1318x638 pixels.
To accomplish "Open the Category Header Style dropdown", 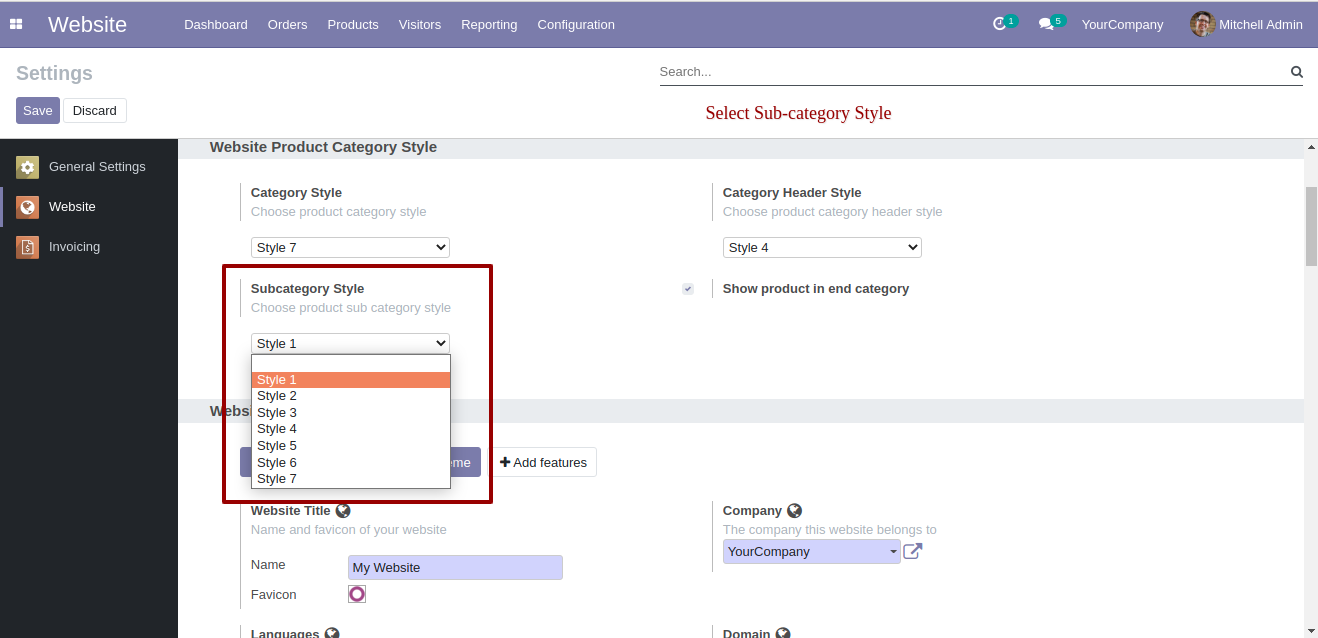I will pyautogui.click(x=822, y=247).
